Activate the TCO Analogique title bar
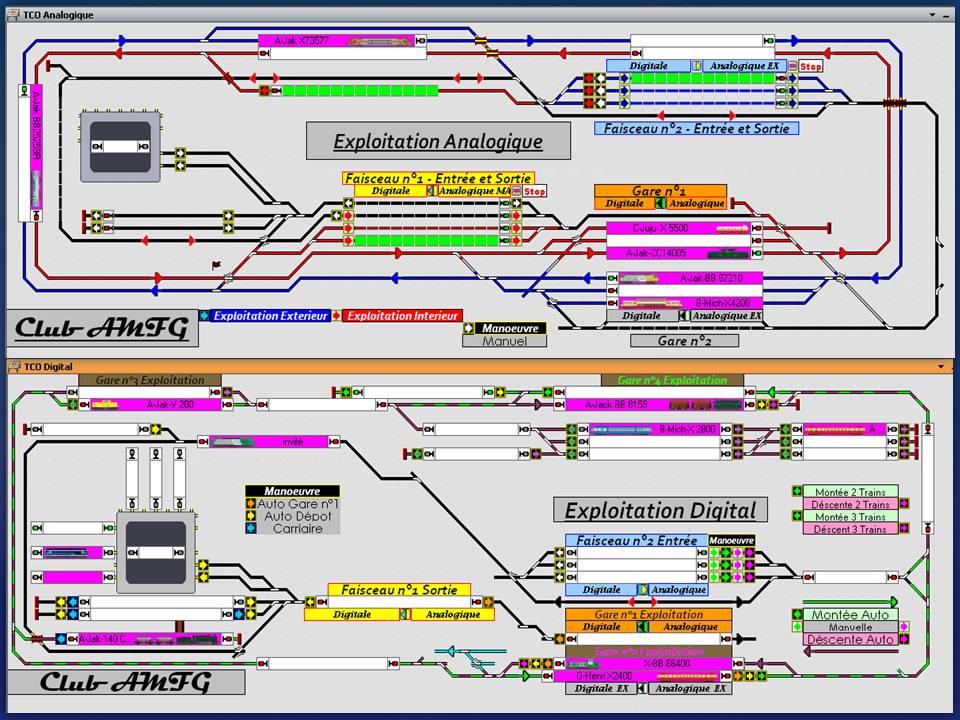 tap(480, 15)
